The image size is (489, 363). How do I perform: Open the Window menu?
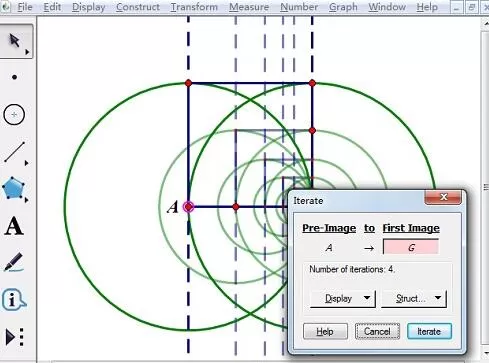pos(387,7)
